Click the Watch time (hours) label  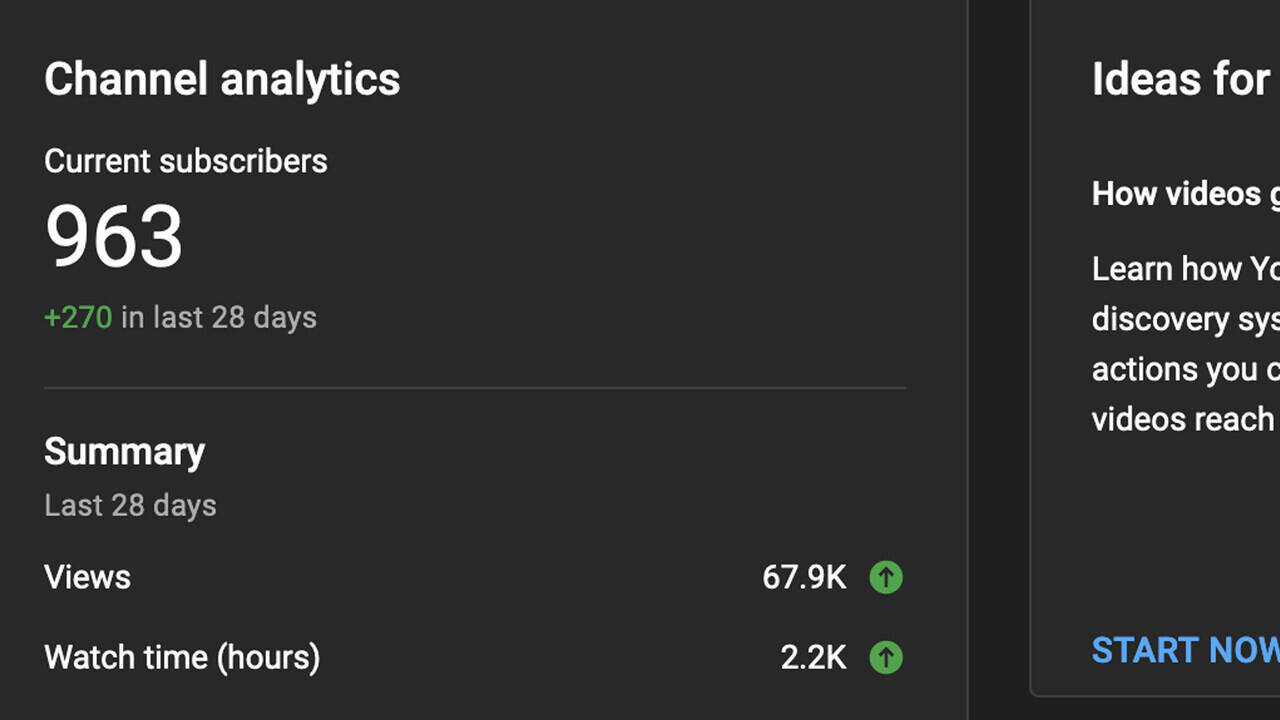click(182, 657)
